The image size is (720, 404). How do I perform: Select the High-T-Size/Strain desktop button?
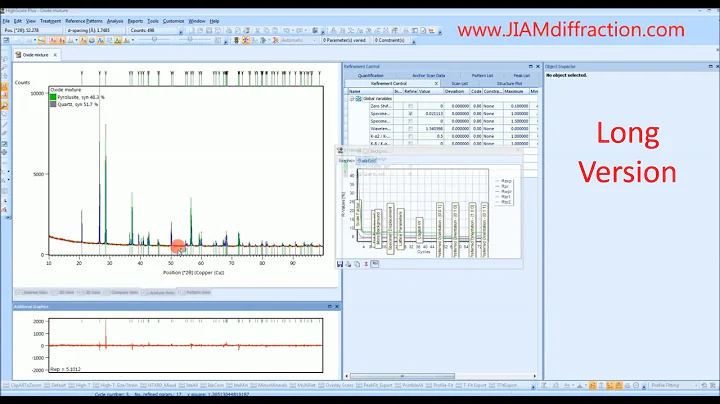click(x=116, y=386)
